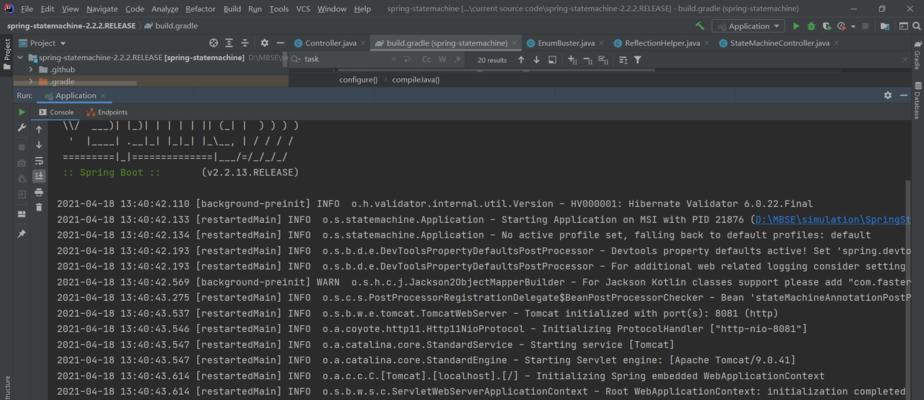
Task: Close the Application run tab
Action: pyautogui.click(x=103, y=95)
